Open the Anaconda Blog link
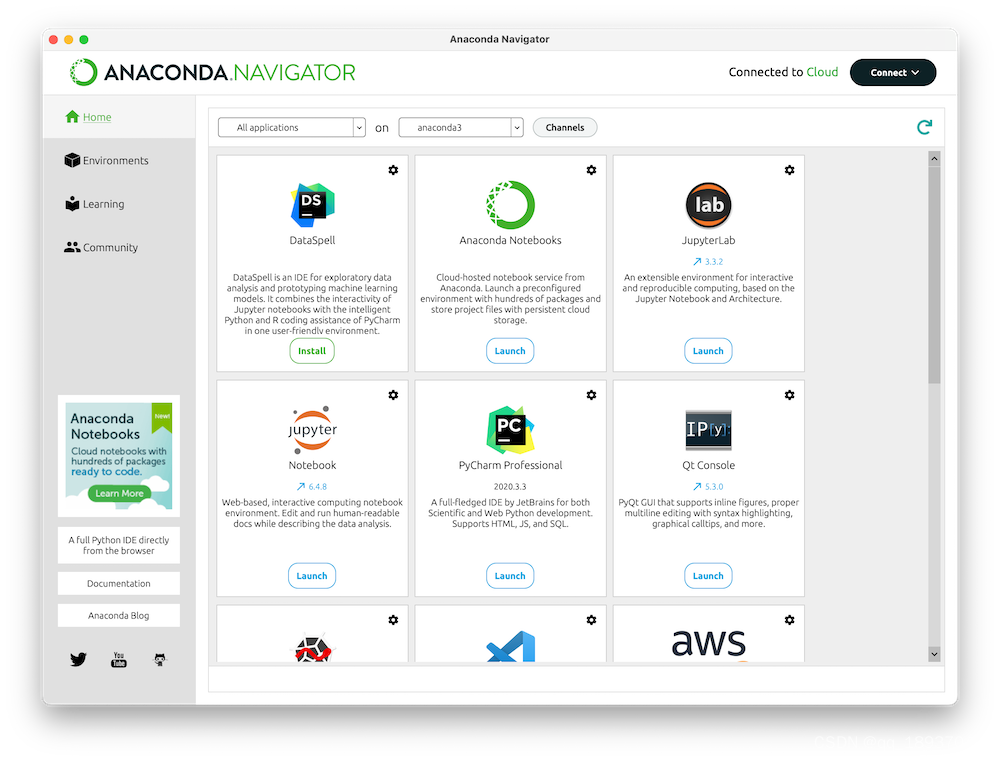Viewport: 1000px width, 761px height. pos(119,616)
